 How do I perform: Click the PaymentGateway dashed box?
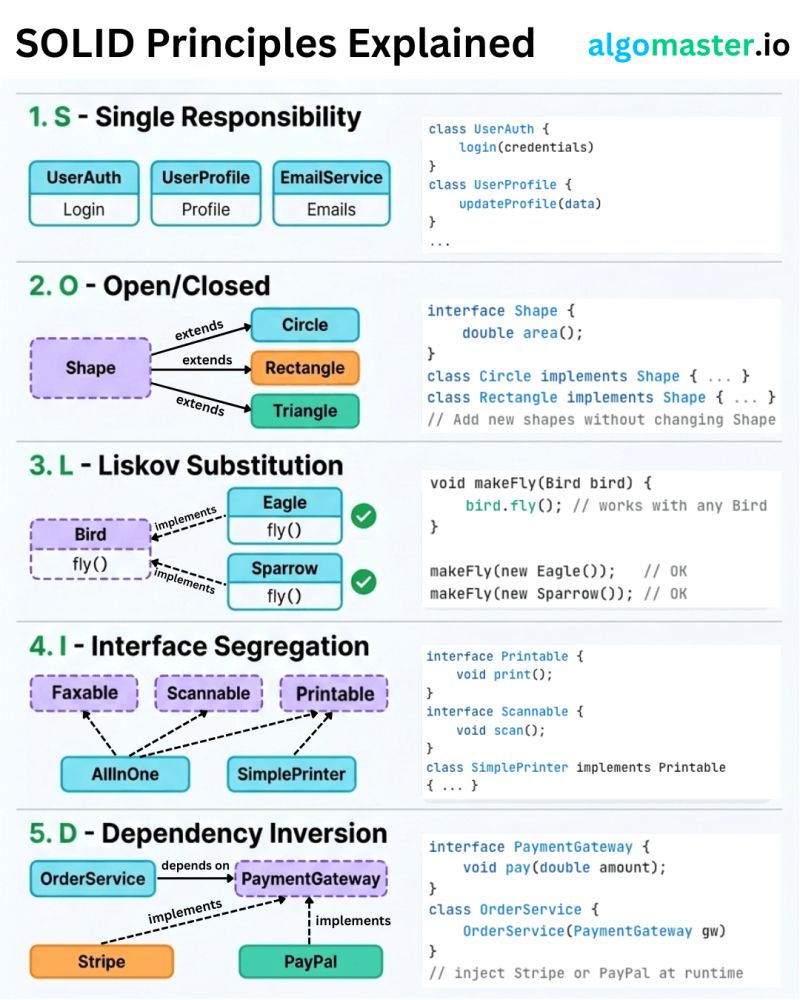point(311,880)
